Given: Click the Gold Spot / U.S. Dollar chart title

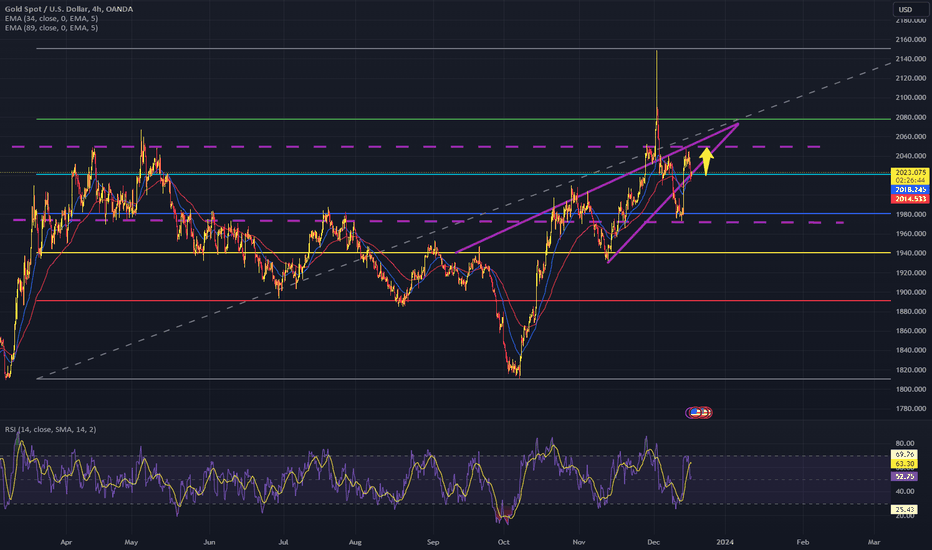Looking at the screenshot, I should coord(69,9).
